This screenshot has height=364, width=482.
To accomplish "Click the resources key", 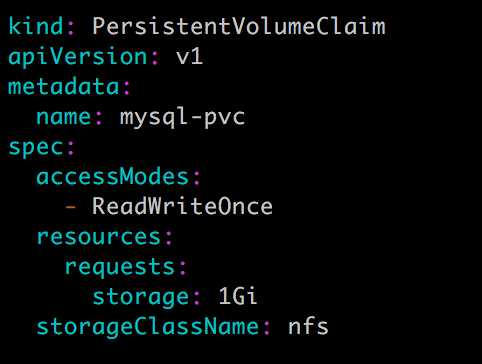I will click(99, 237).
